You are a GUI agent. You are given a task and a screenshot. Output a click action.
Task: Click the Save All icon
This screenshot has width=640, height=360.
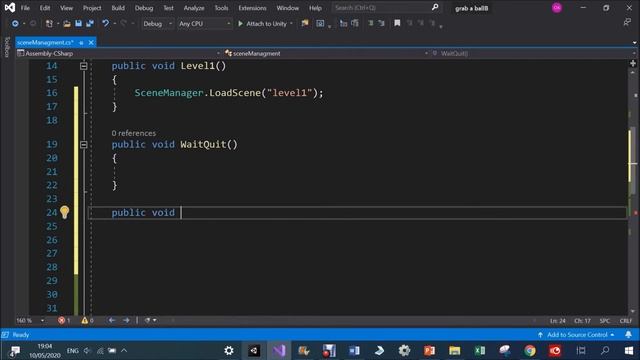click(x=90, y=24)
